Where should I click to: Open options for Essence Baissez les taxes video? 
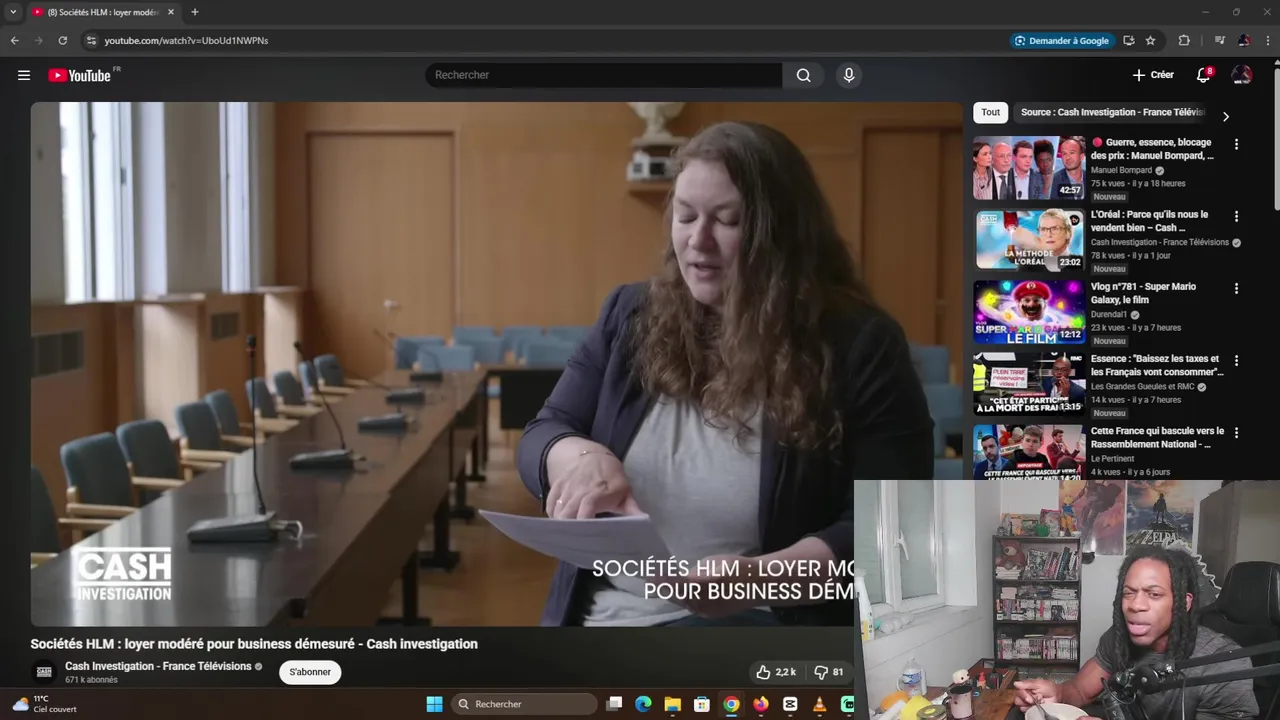(1236, 360)
